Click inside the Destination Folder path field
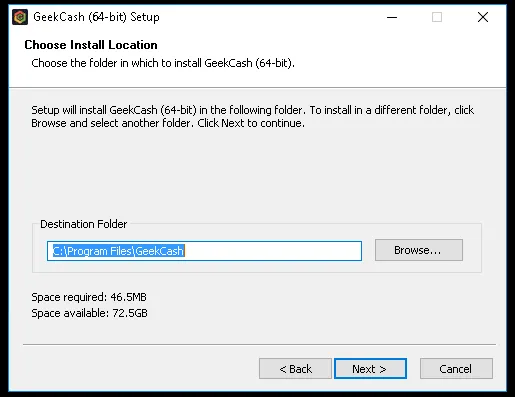The image size is (515, 397). tap(204, 251)
